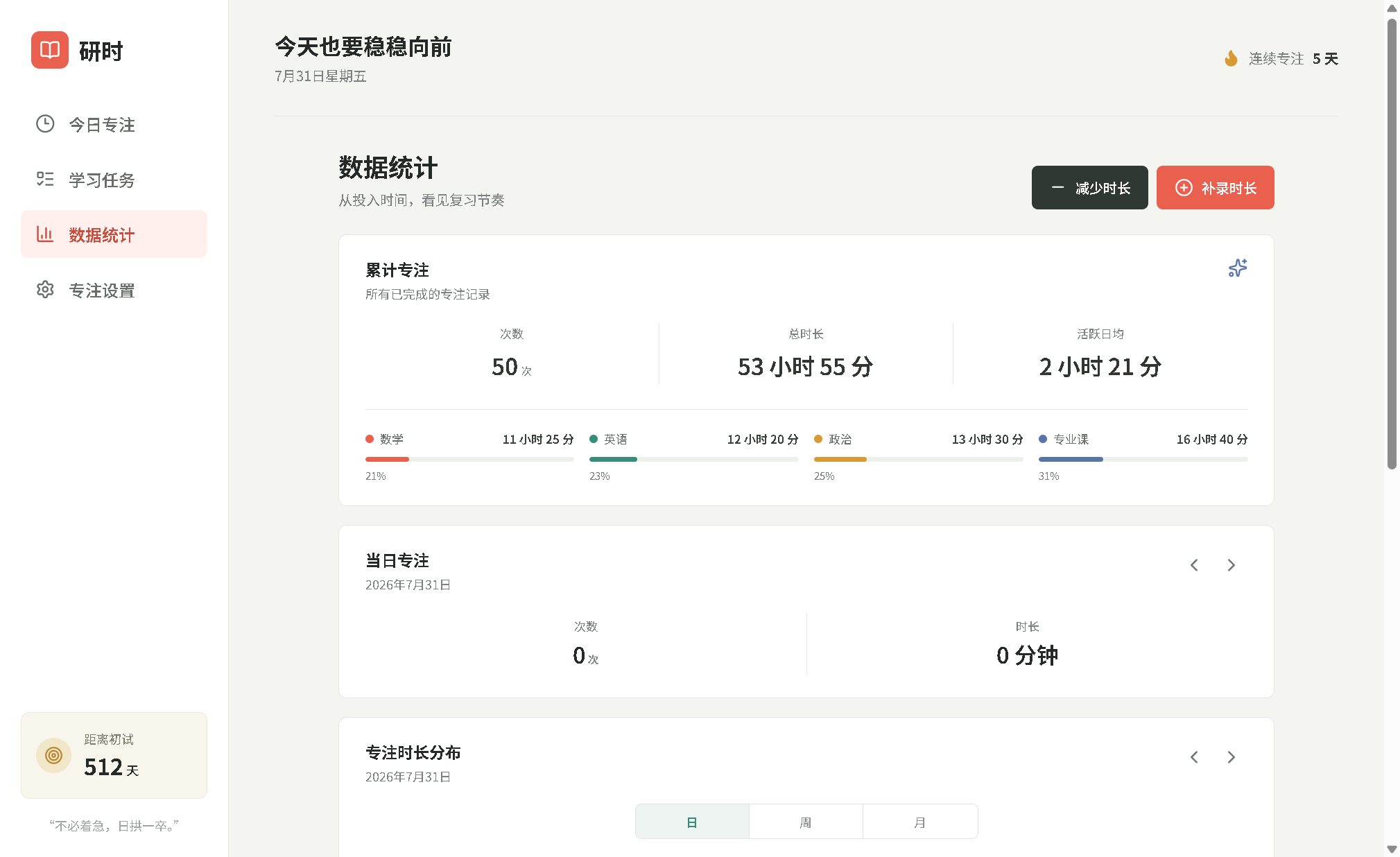Click 512 天 countdown value

pos(112,767)
